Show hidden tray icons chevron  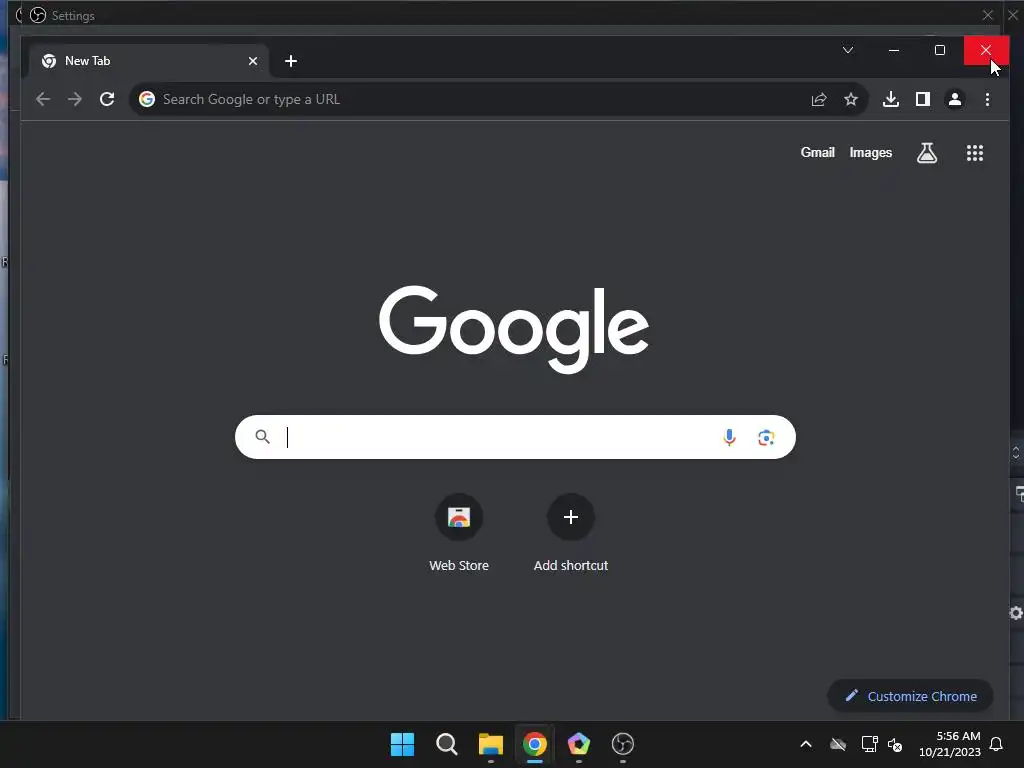pos(806,744)
